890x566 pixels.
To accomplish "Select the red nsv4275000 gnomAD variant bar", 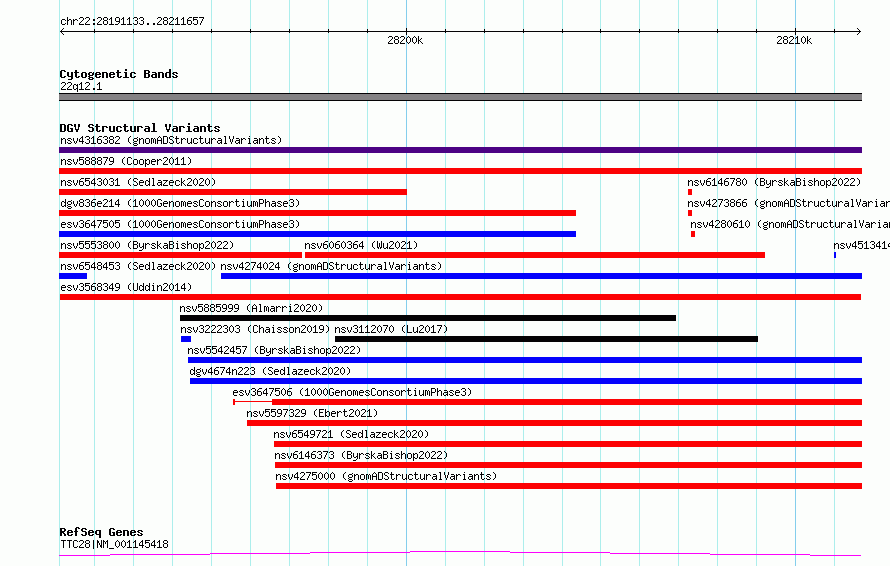I will (569, 486).
